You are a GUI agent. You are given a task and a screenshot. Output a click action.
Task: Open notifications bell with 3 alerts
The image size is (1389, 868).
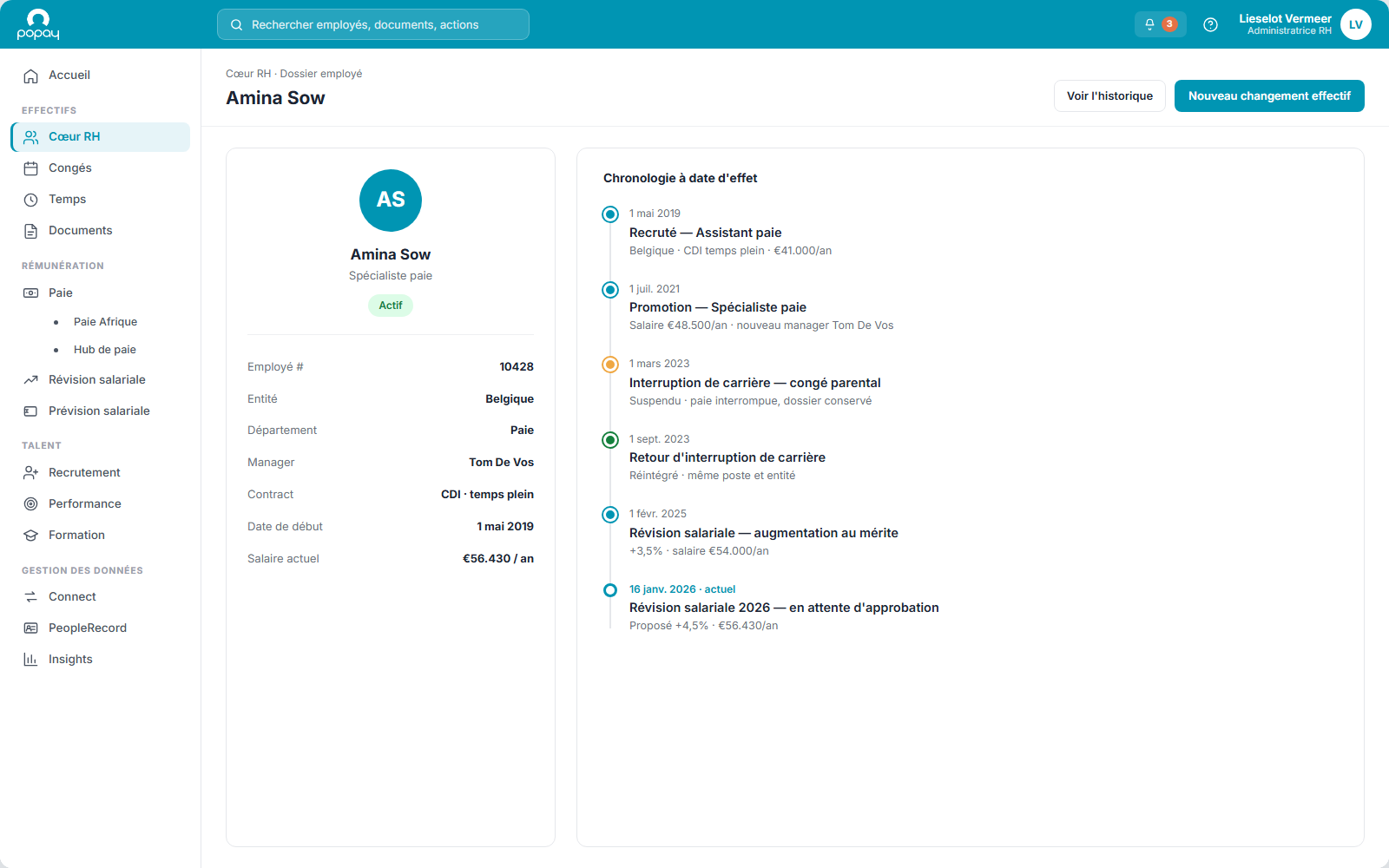[1160, 24]
